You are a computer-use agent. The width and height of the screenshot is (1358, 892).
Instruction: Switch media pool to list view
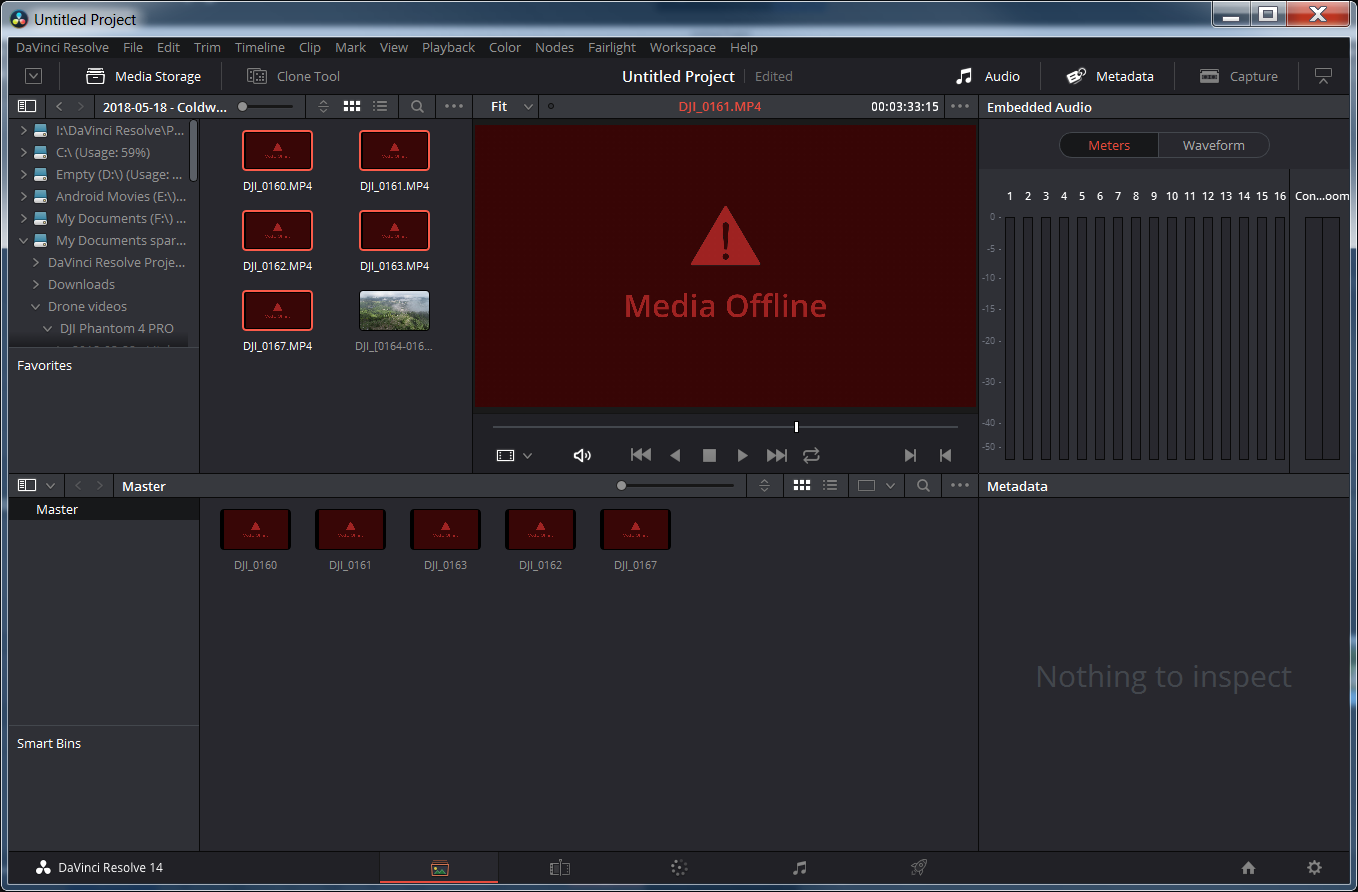(830, 485)
